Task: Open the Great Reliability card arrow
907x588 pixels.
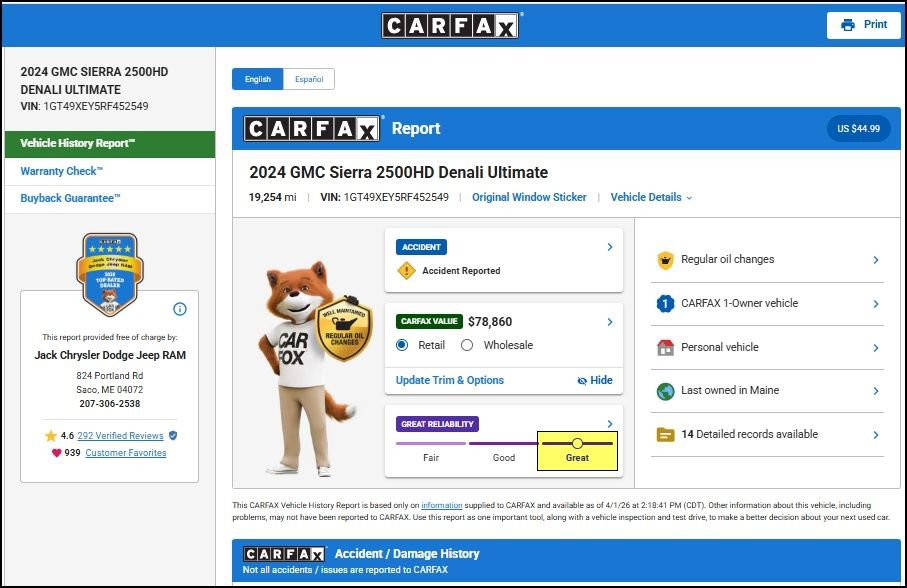Action: tap(610, 424)
